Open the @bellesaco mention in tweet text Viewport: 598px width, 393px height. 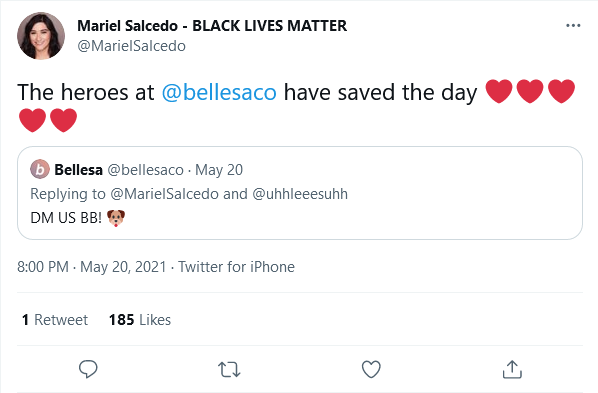coord(219,92)
